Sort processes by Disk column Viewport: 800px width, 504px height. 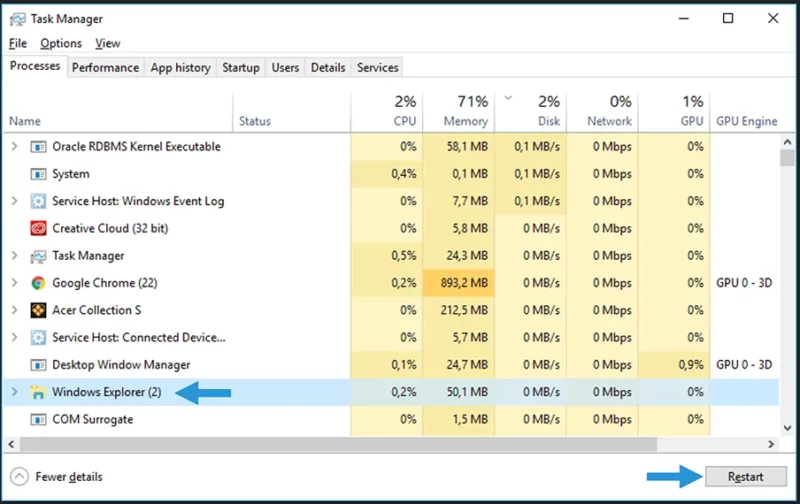[531, 112]
